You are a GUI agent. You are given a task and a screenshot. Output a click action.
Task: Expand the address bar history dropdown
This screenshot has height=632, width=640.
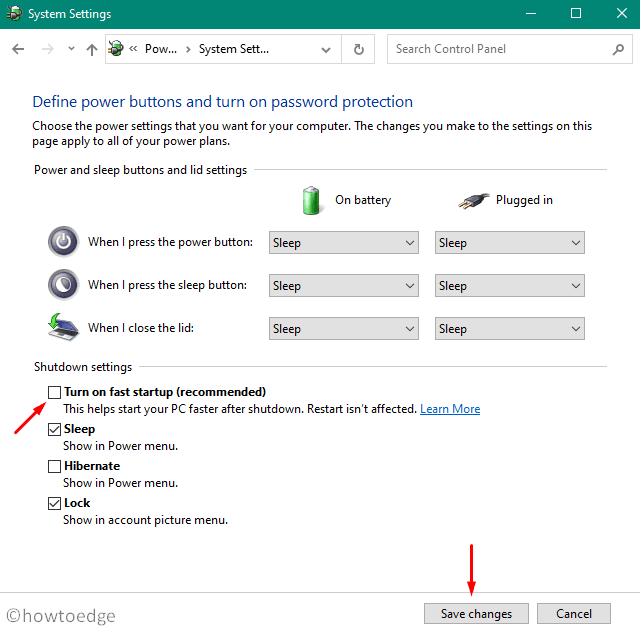click(x=326, y=50)
